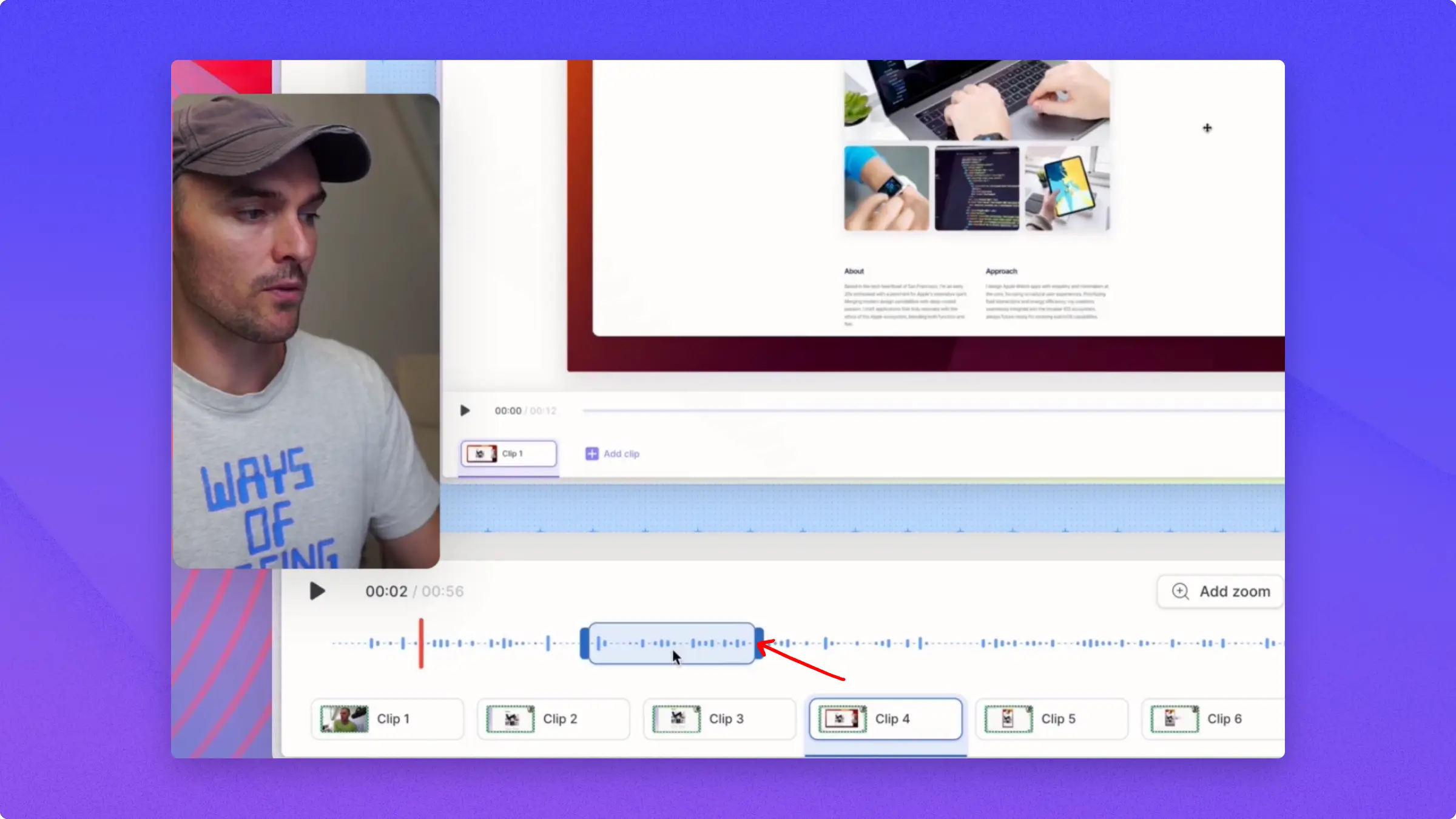The image size is (1456, 819).
Task: Click the Add zoom button
Action: tap(1220, 591)
